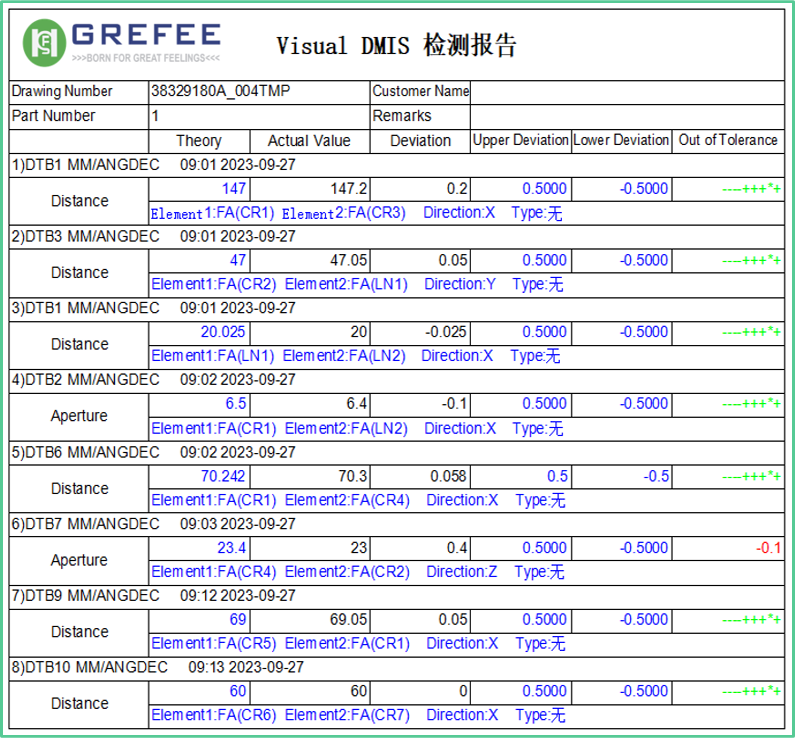The height and width of the screenshot is (738, 795).
Task: Click the Lower Deviation column header
Action: point(621,141)
